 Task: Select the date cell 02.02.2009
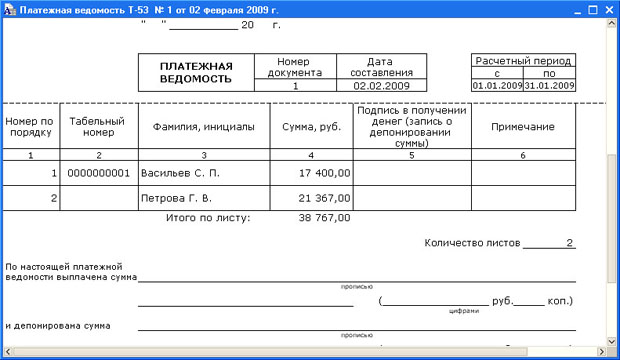382,85
